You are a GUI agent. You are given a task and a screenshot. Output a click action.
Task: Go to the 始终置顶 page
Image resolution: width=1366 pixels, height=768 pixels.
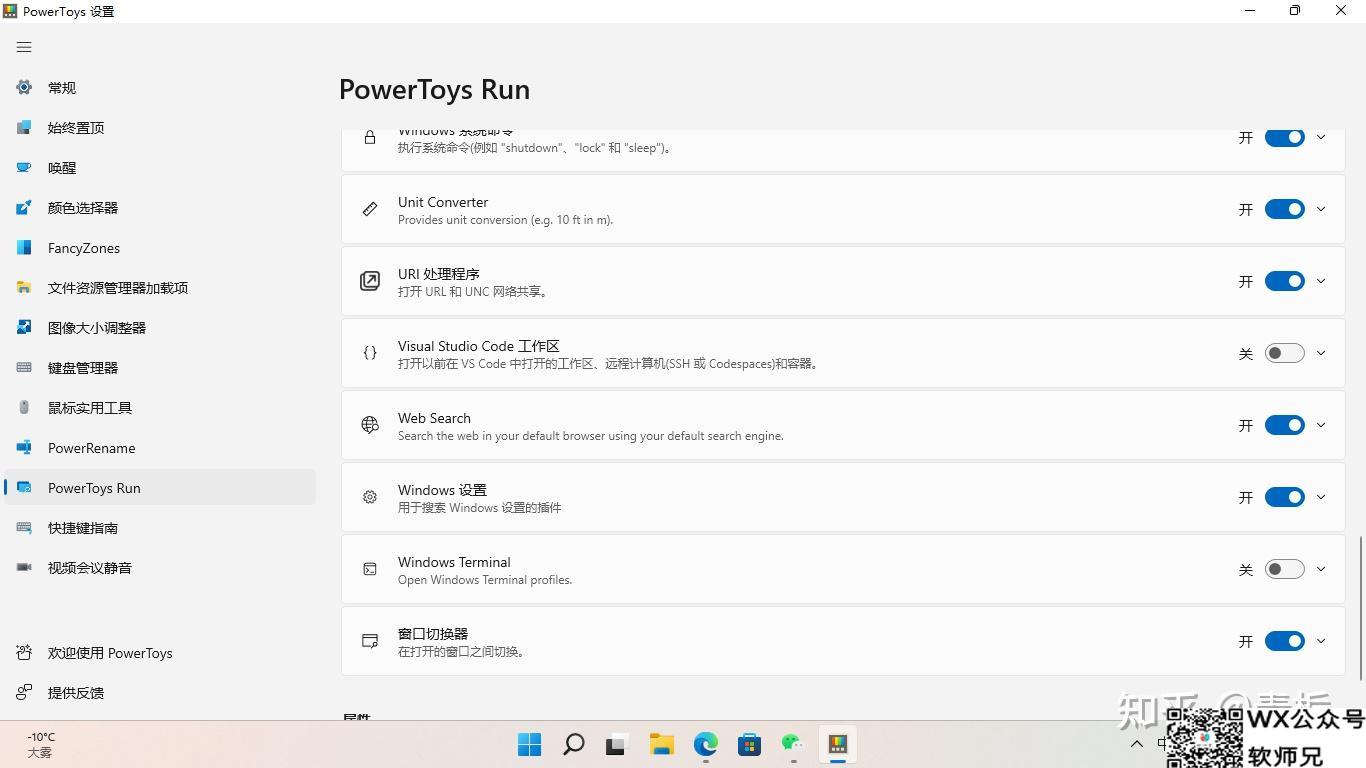[160, 128]
